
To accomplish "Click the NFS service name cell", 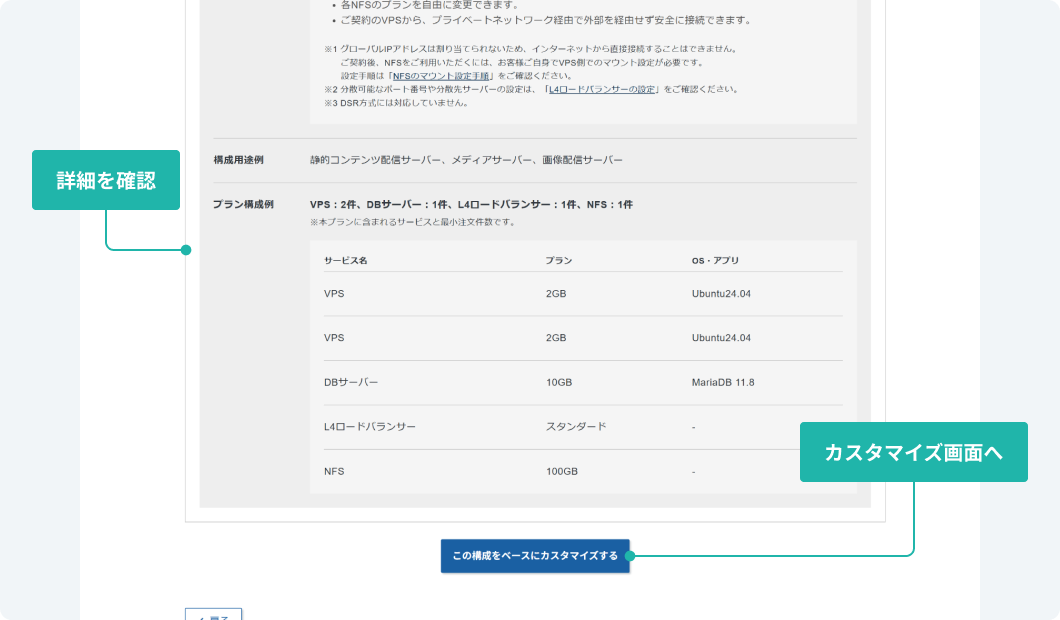I will pyautogui.click(x=334, y=471).
